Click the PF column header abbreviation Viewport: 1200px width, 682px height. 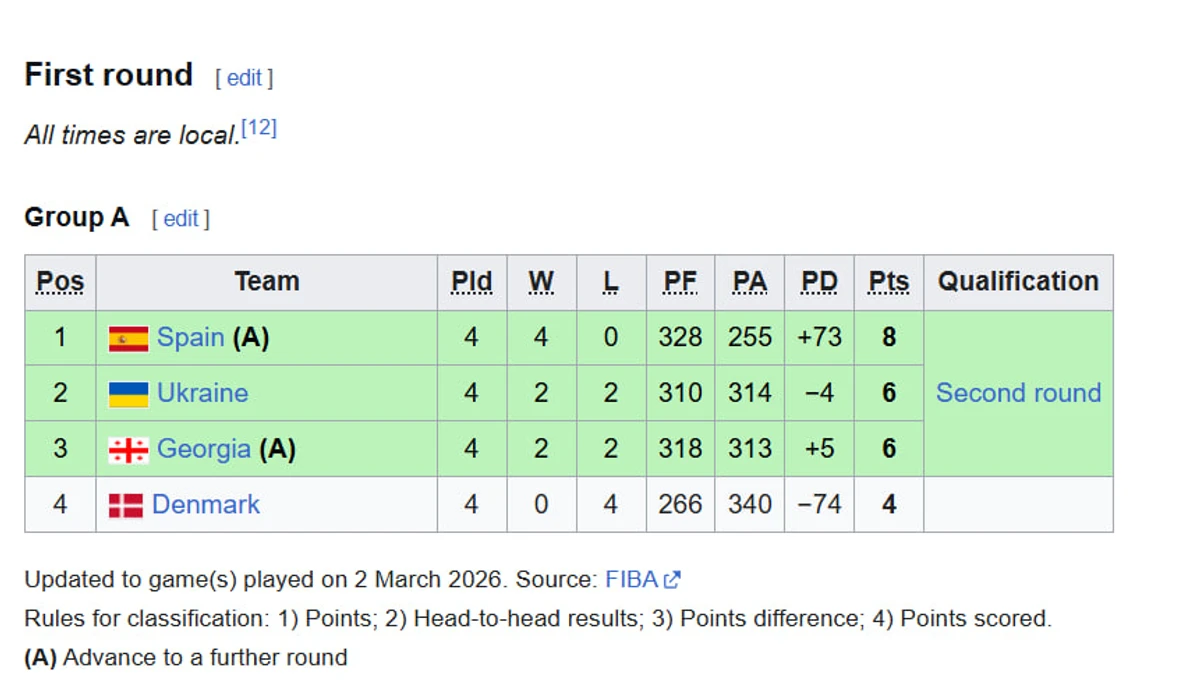[x=680, y=282]
